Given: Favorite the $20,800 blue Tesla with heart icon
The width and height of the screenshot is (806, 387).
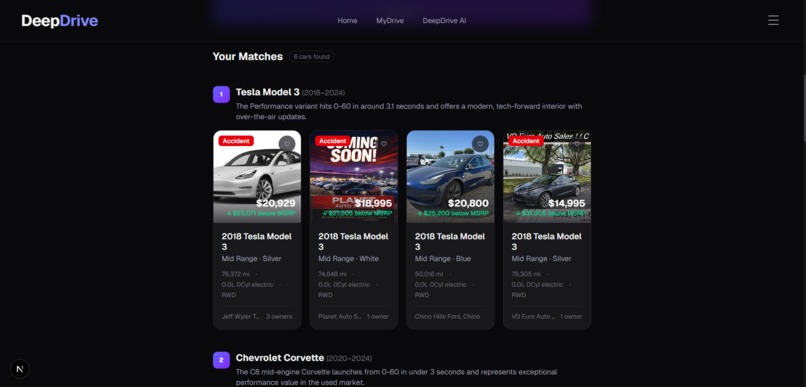Looking at the screenshot, I should 480,144.
